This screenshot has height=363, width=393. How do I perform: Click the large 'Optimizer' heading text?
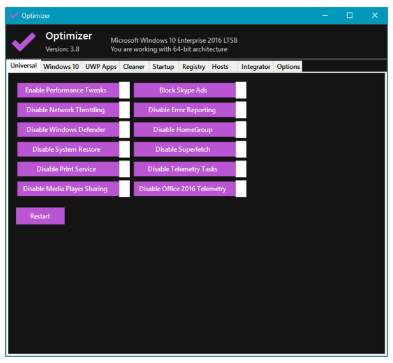pos(69,36)
